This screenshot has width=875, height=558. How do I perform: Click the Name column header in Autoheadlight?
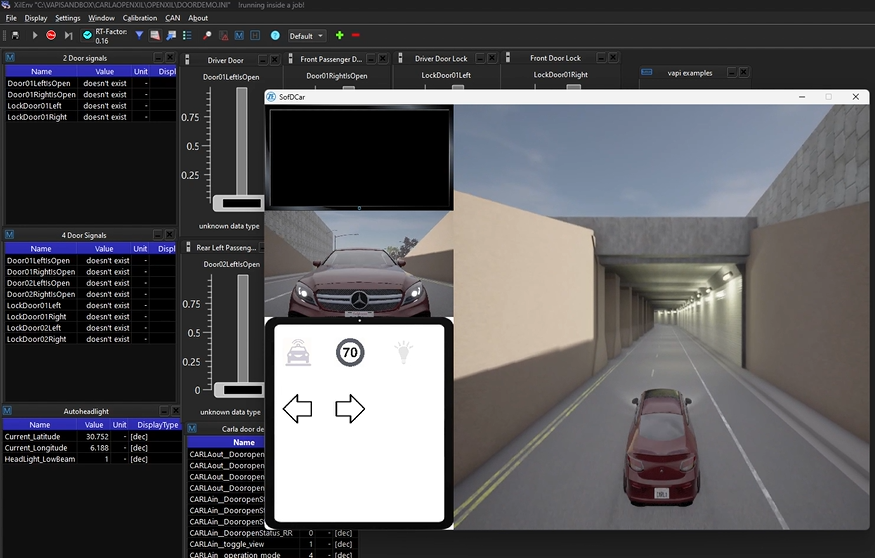pyautogui.click(x=40, y=424)
